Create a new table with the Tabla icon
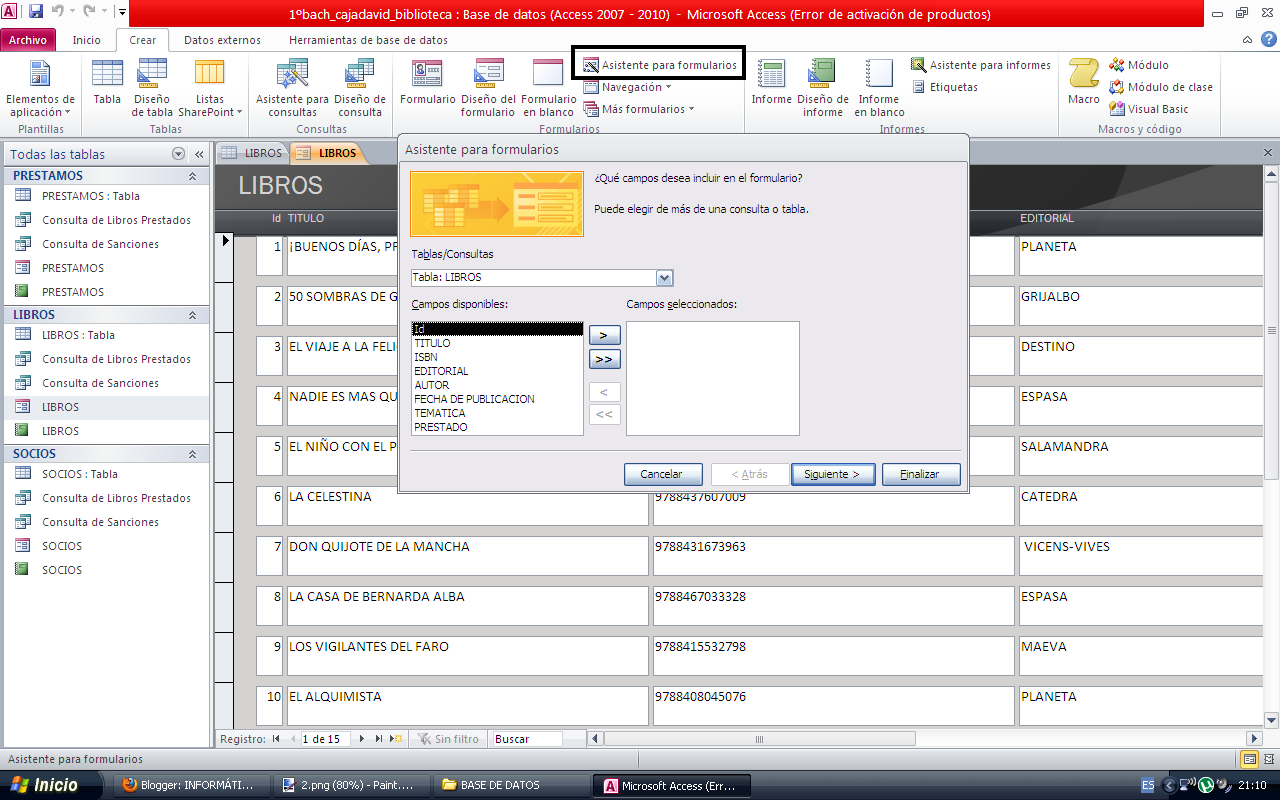The height and width of the screenshot is (800, 1280). click(107, 85)
